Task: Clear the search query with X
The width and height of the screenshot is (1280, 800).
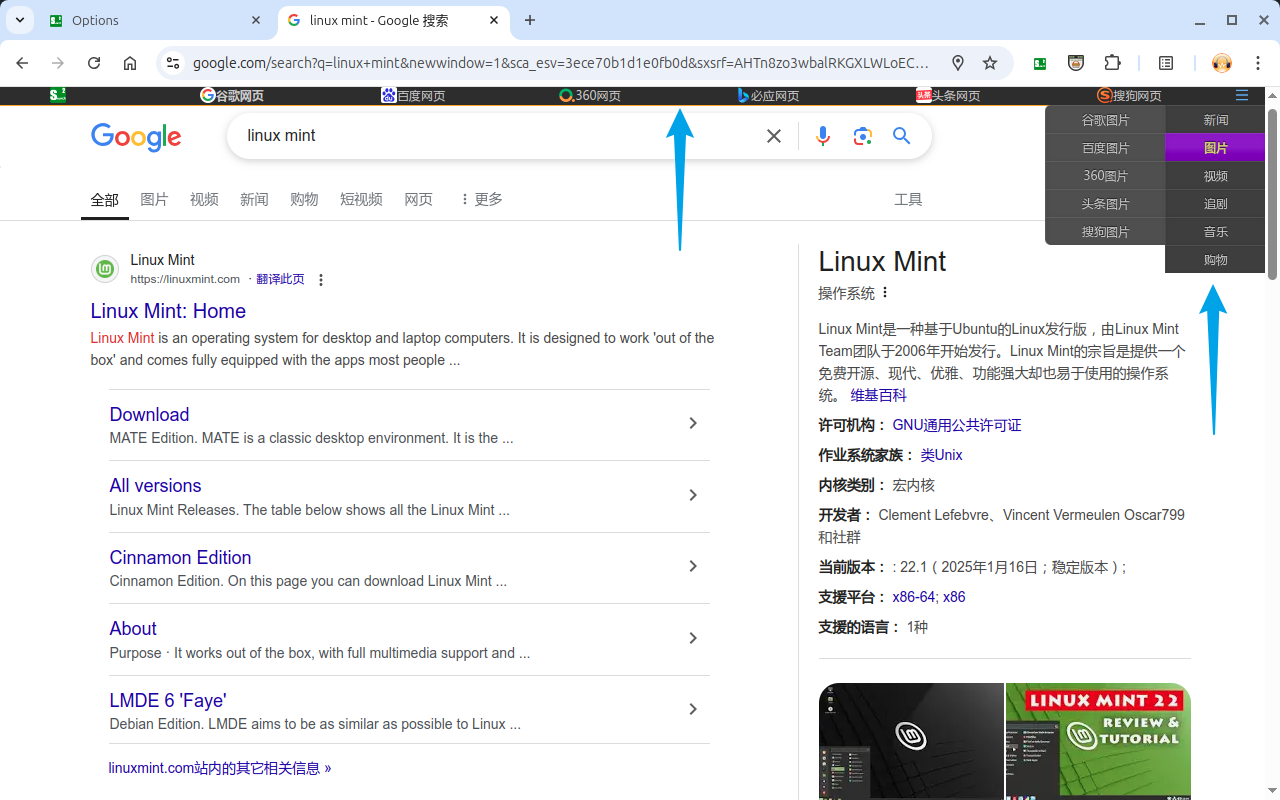Action: [774, 136]
